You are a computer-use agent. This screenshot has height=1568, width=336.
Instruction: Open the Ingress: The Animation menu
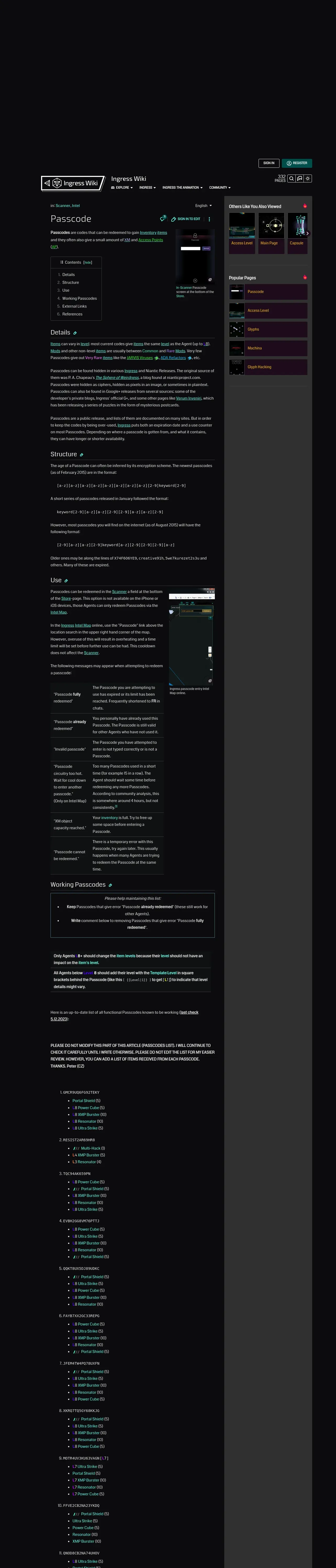182,187
